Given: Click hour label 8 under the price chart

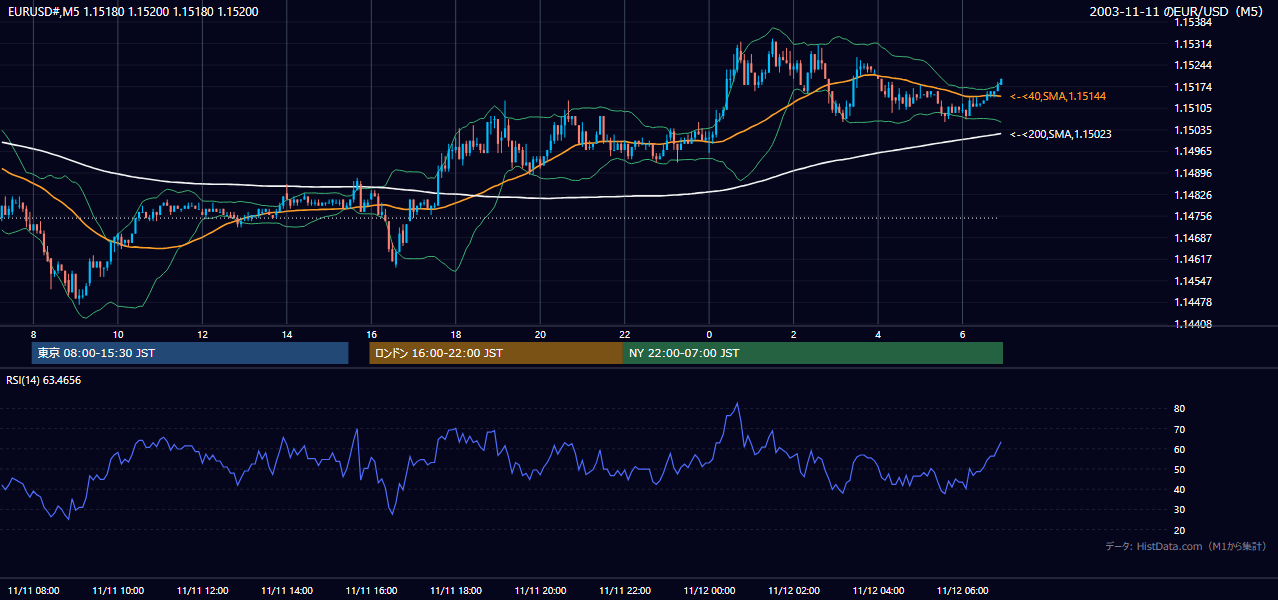Looking at the screenshot, I should tap(33, 334).
